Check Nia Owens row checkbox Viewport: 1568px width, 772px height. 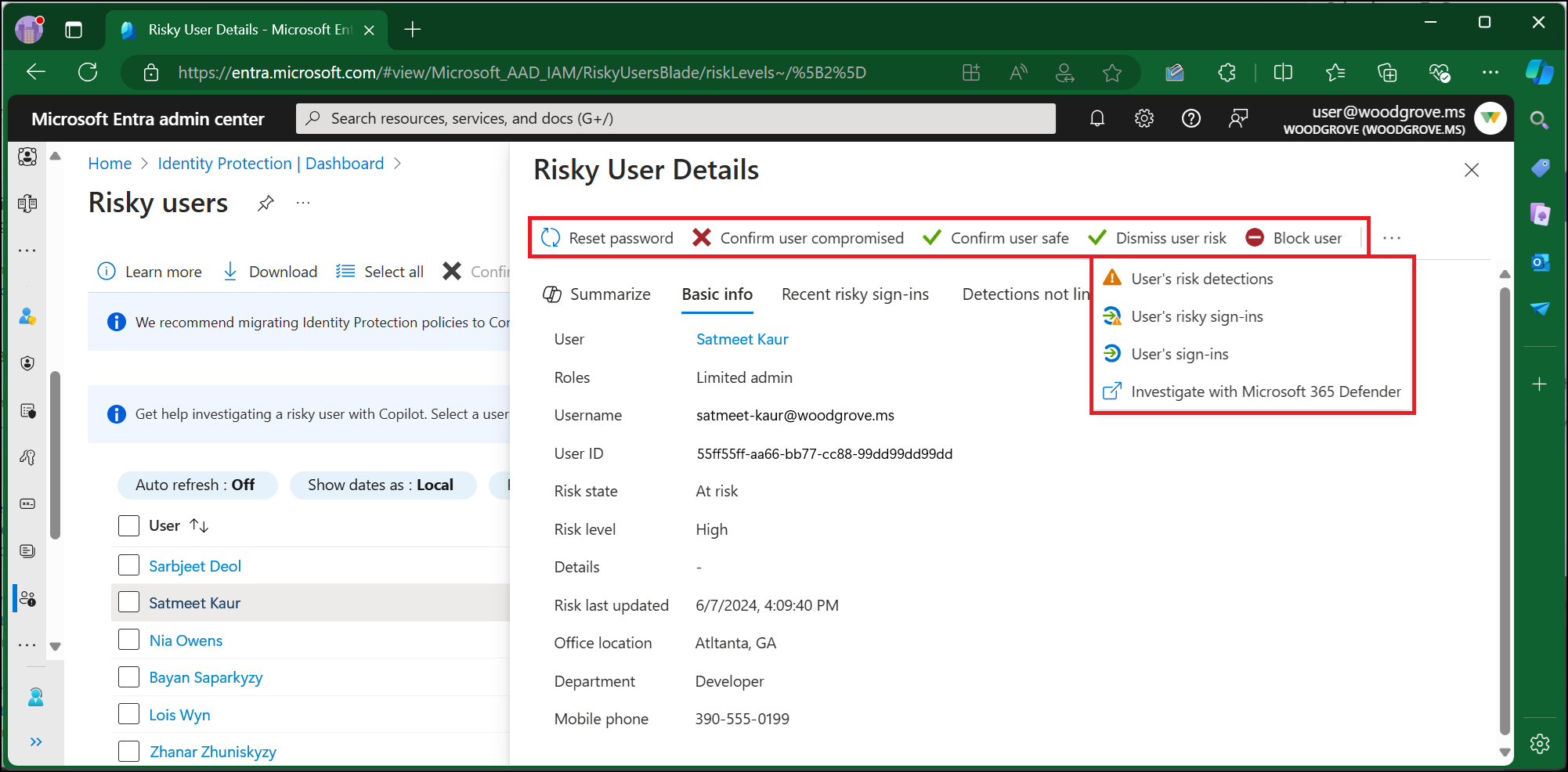click(128, 640)
